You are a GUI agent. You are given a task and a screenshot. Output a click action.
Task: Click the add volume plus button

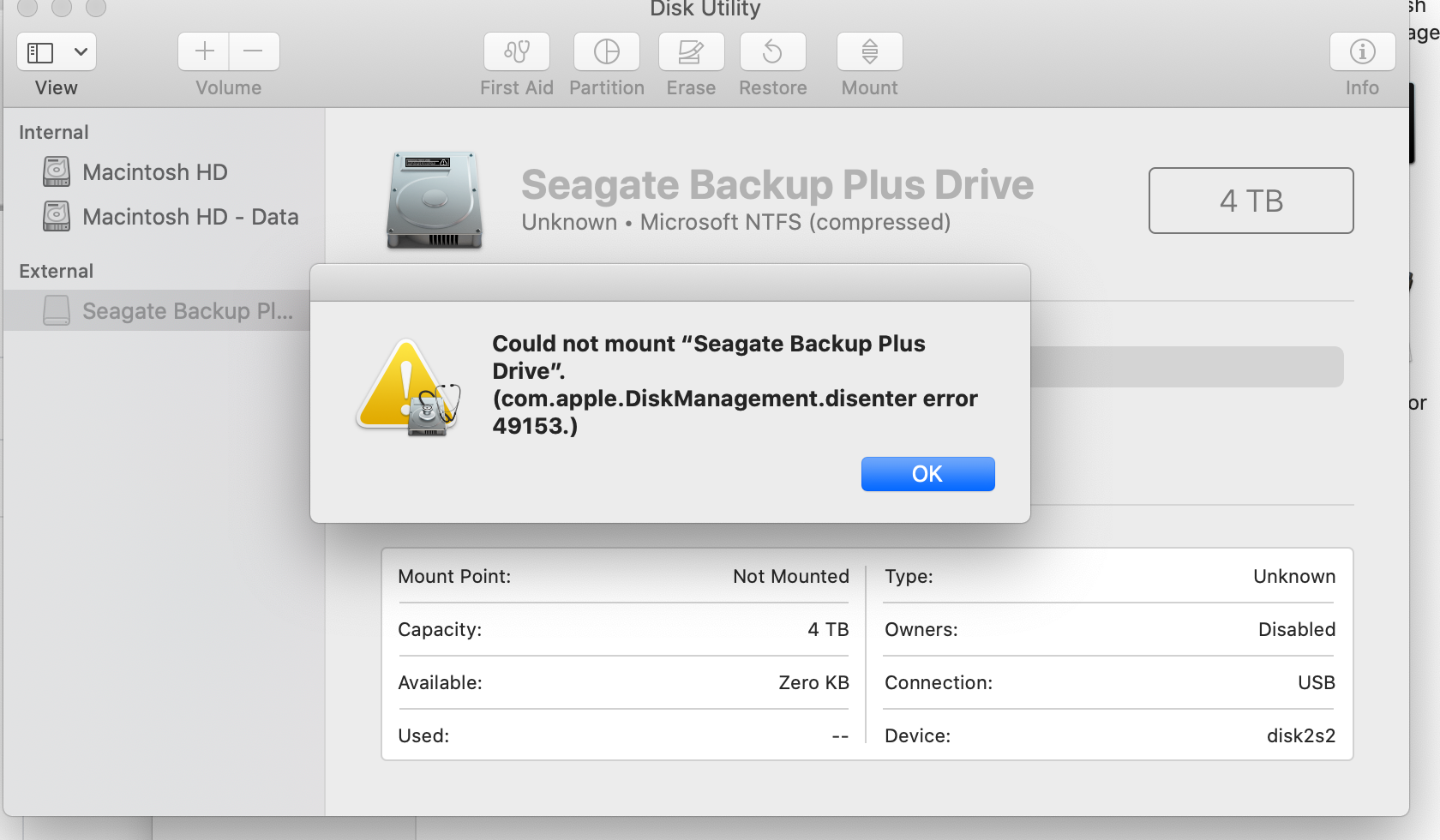click(x=204, y=51)
